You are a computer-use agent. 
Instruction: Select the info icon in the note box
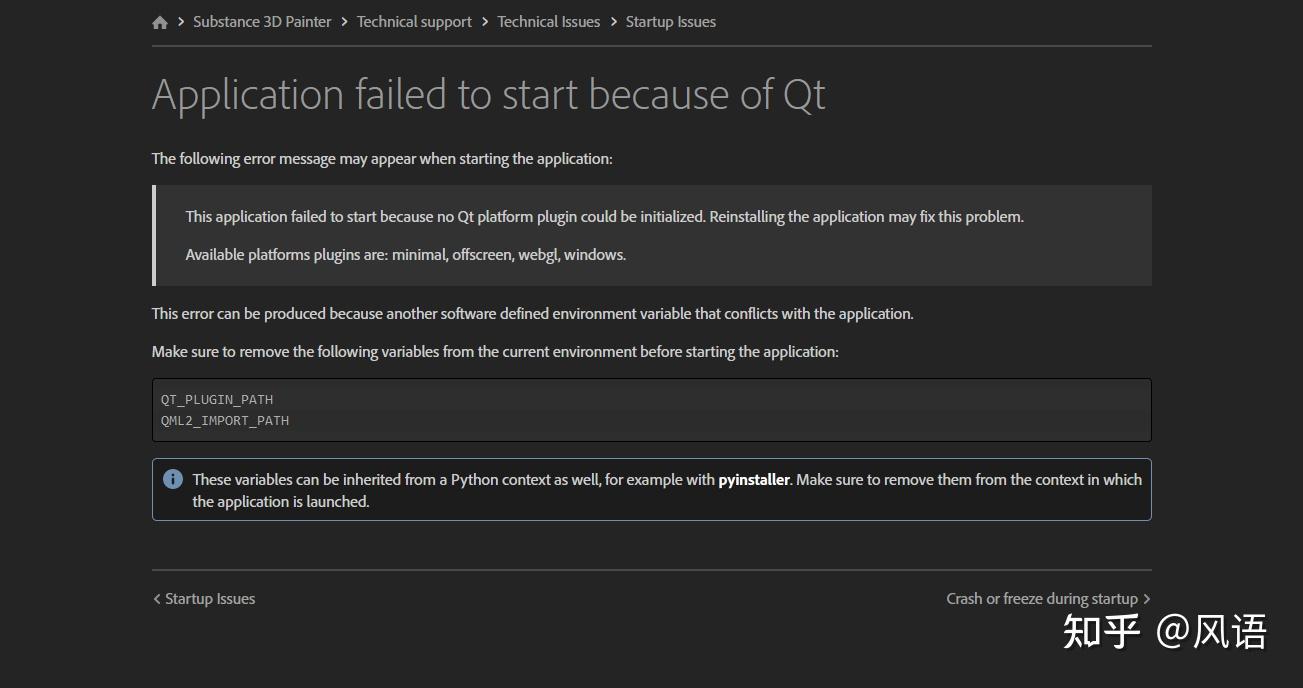[172, 479]
